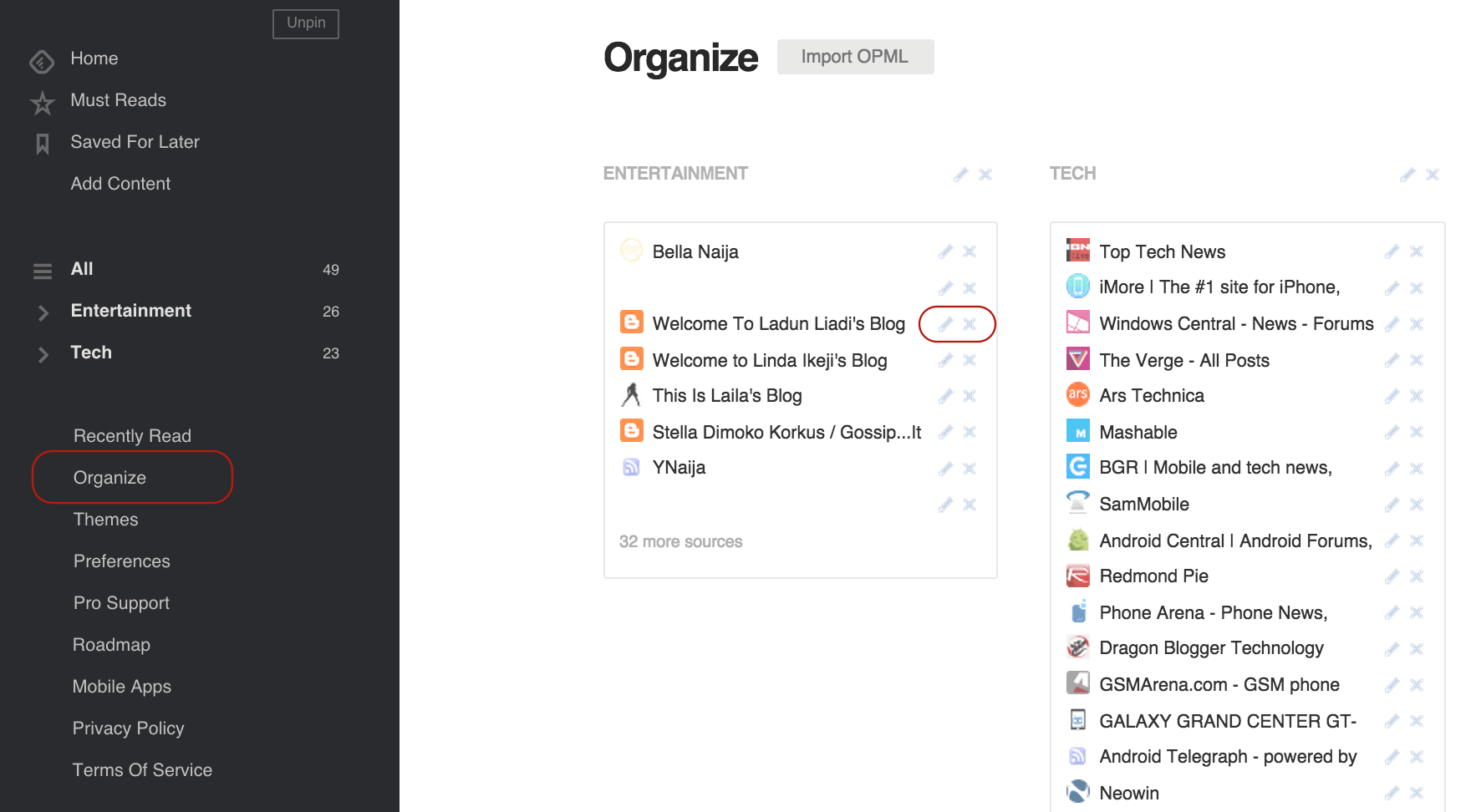The height and width of the screenshot is (812, 1476).
Task: Select Android Central feed name
Action: (x=1235, y=541)
